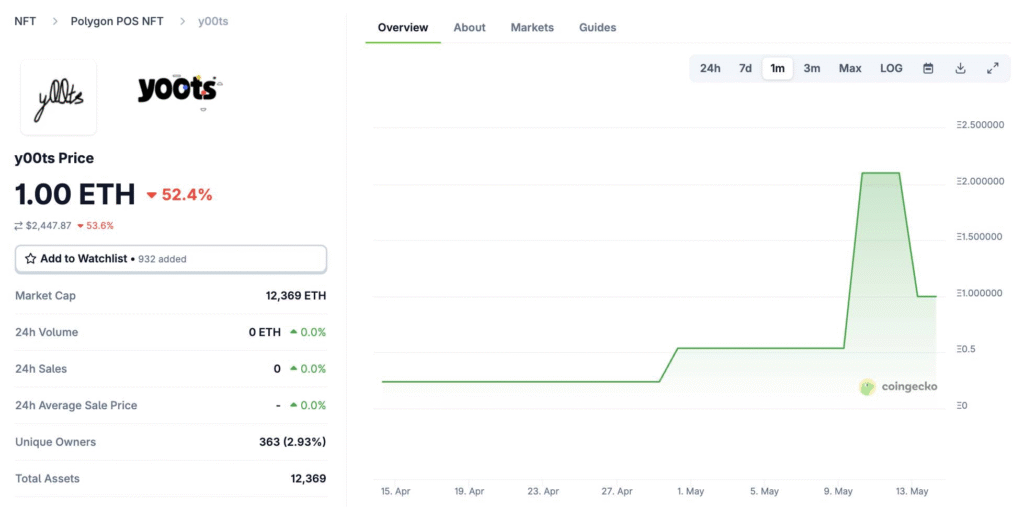Click the chart plateau near Ξ2.000000
Image resolution: width=1024 pixels, height=507 pixels.
pyautogui.click(x=880, y=173)
